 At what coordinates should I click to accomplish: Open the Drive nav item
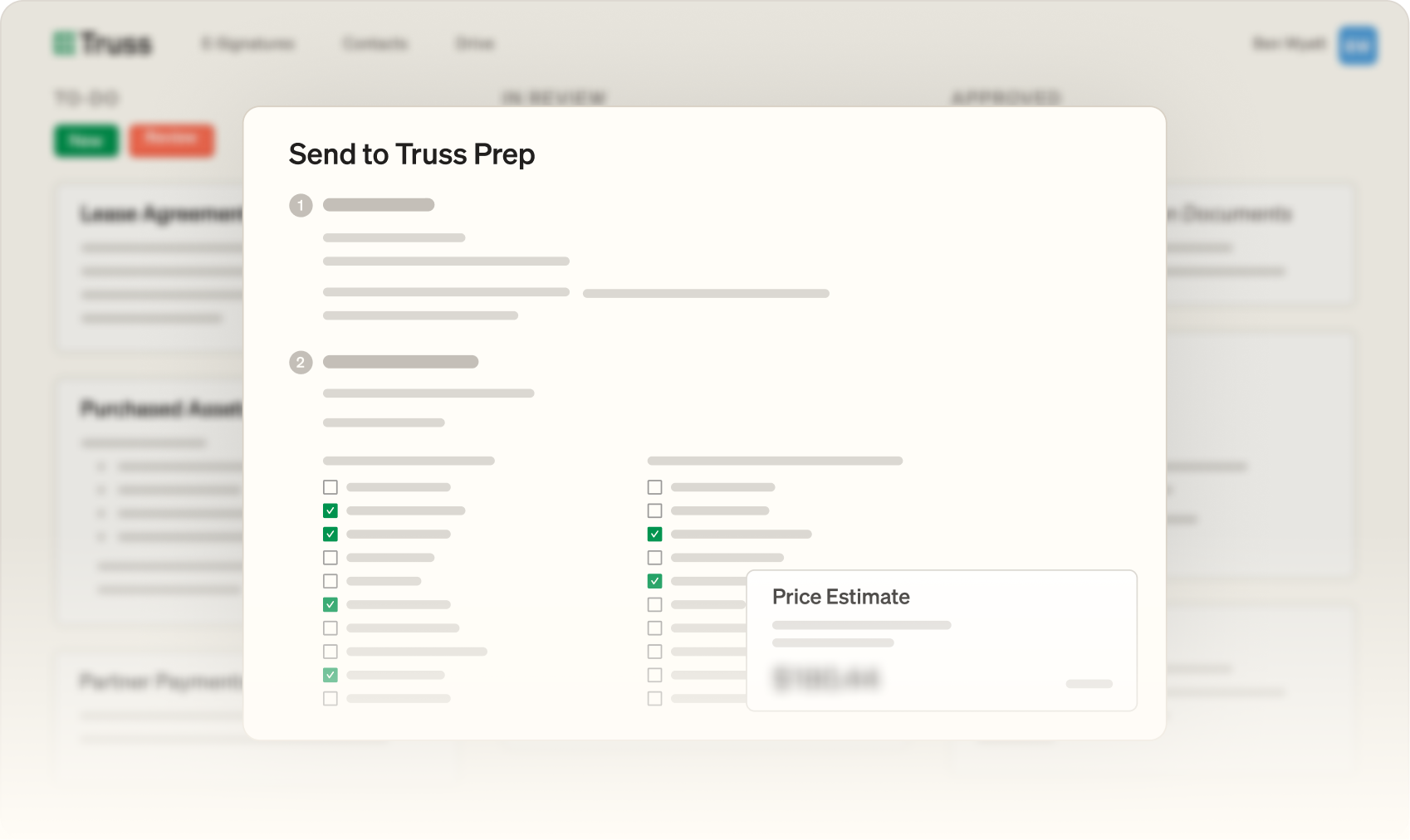[475, 43]
